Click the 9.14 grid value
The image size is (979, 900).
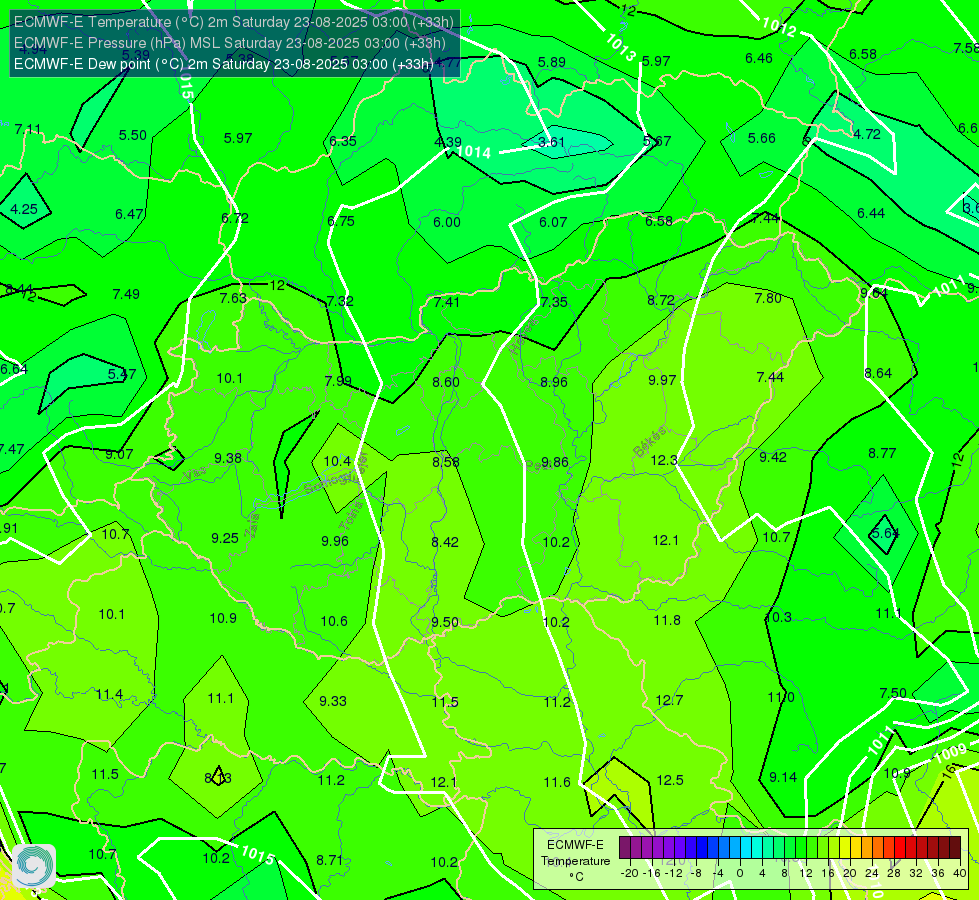[783, 777]
